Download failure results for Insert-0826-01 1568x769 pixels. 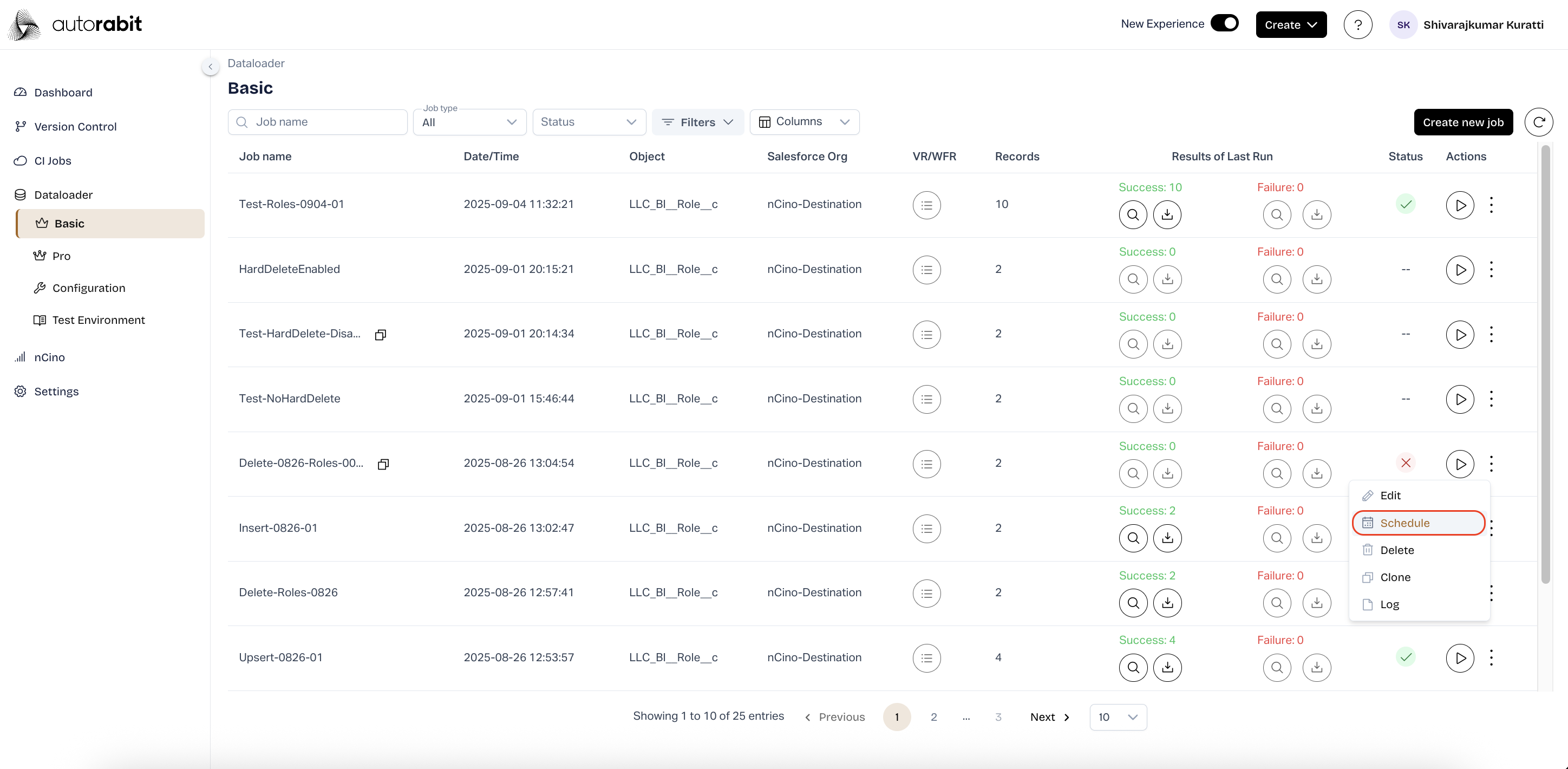tap(1317, 538)
